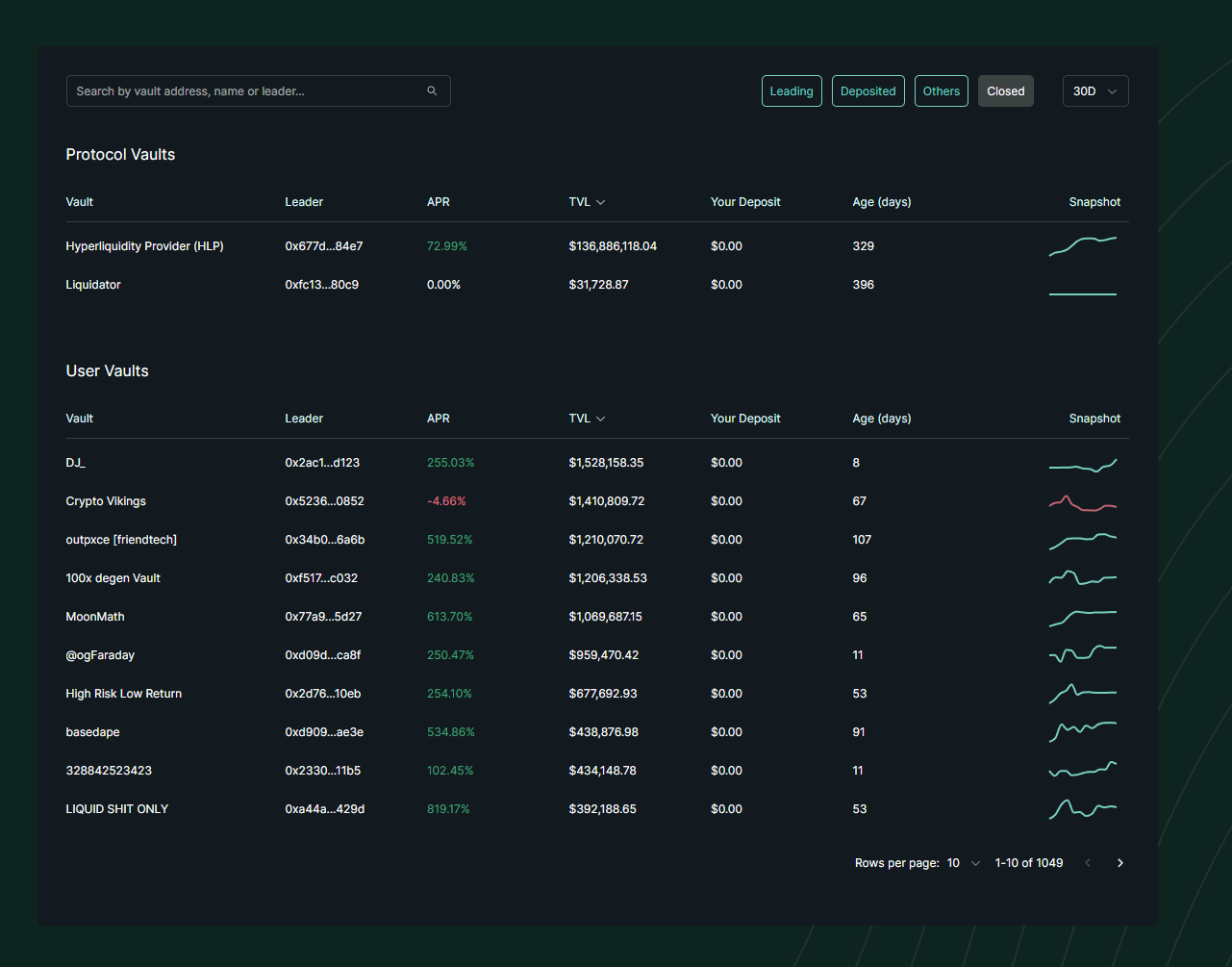Viewport: 1232px width, 967px height.
Task: Click the search magnifier icon
Action: (x=432, y=90)
